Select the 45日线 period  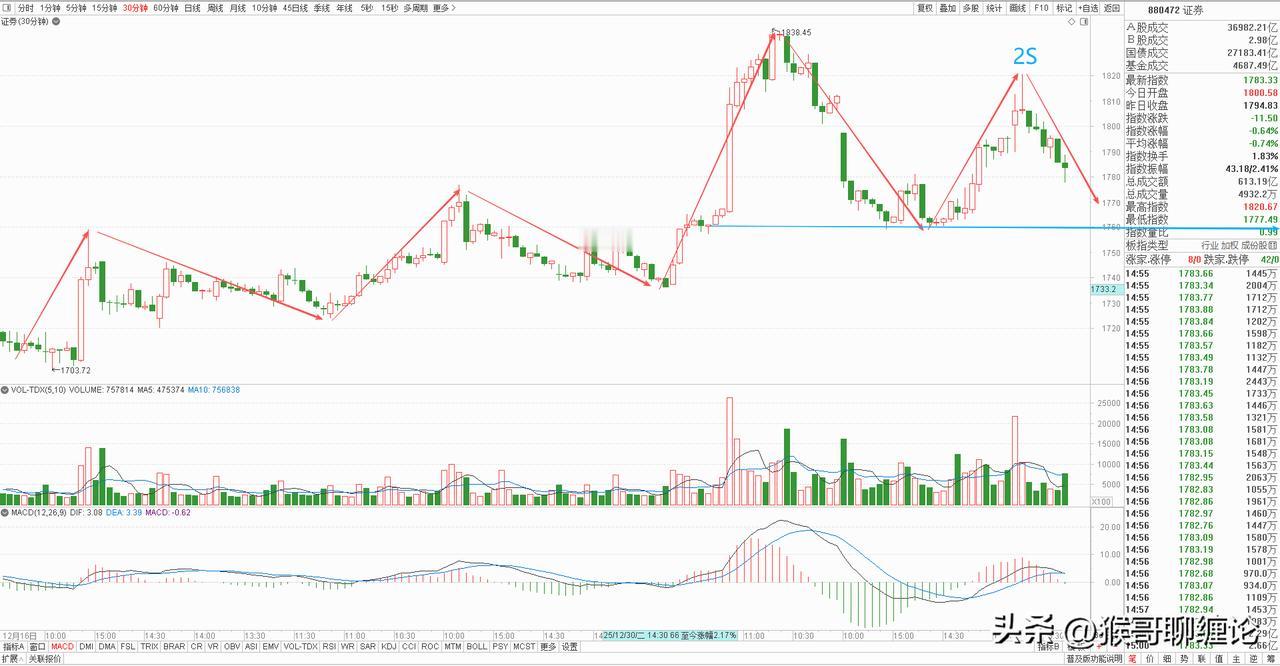coord(295,8)
